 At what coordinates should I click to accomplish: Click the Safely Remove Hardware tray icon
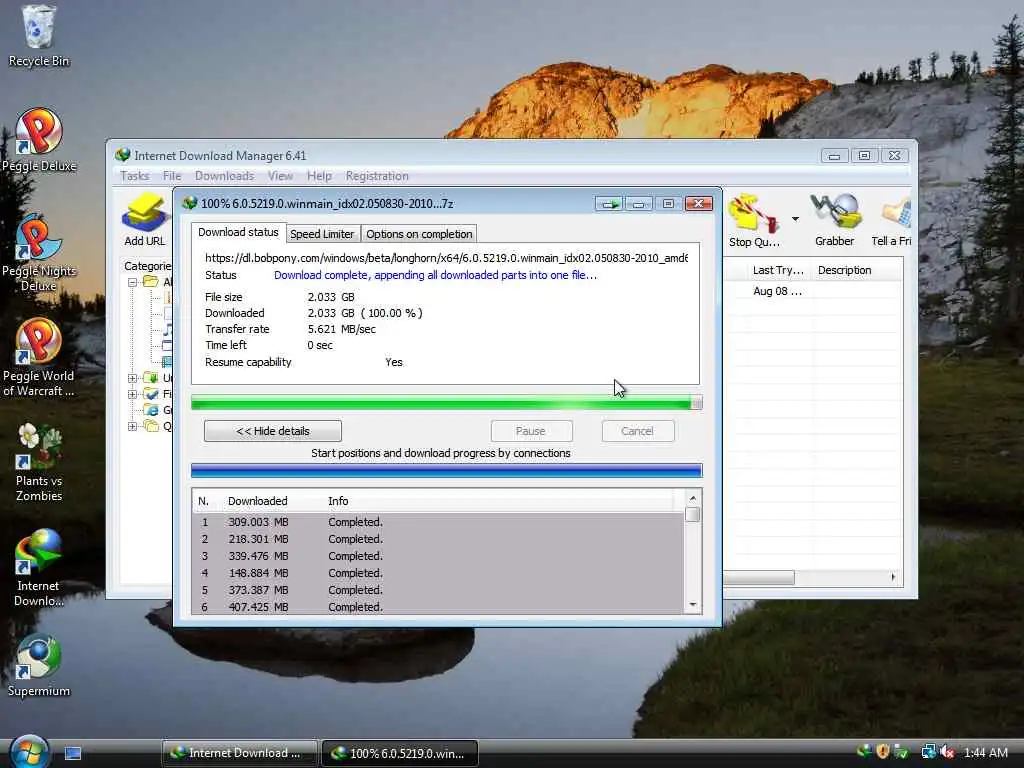click(901, 752)
